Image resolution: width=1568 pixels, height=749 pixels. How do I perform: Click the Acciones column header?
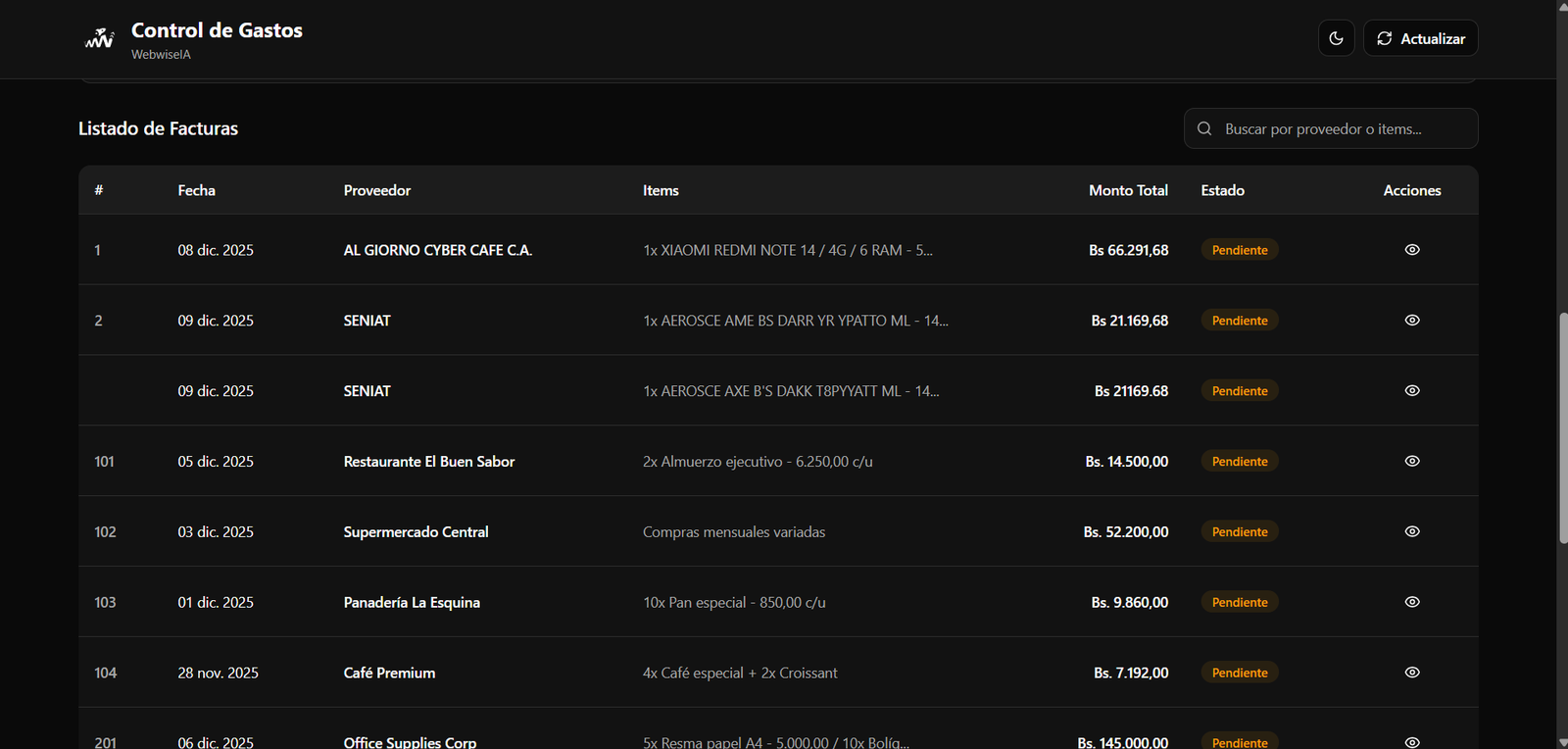(x=1412, y=190)
